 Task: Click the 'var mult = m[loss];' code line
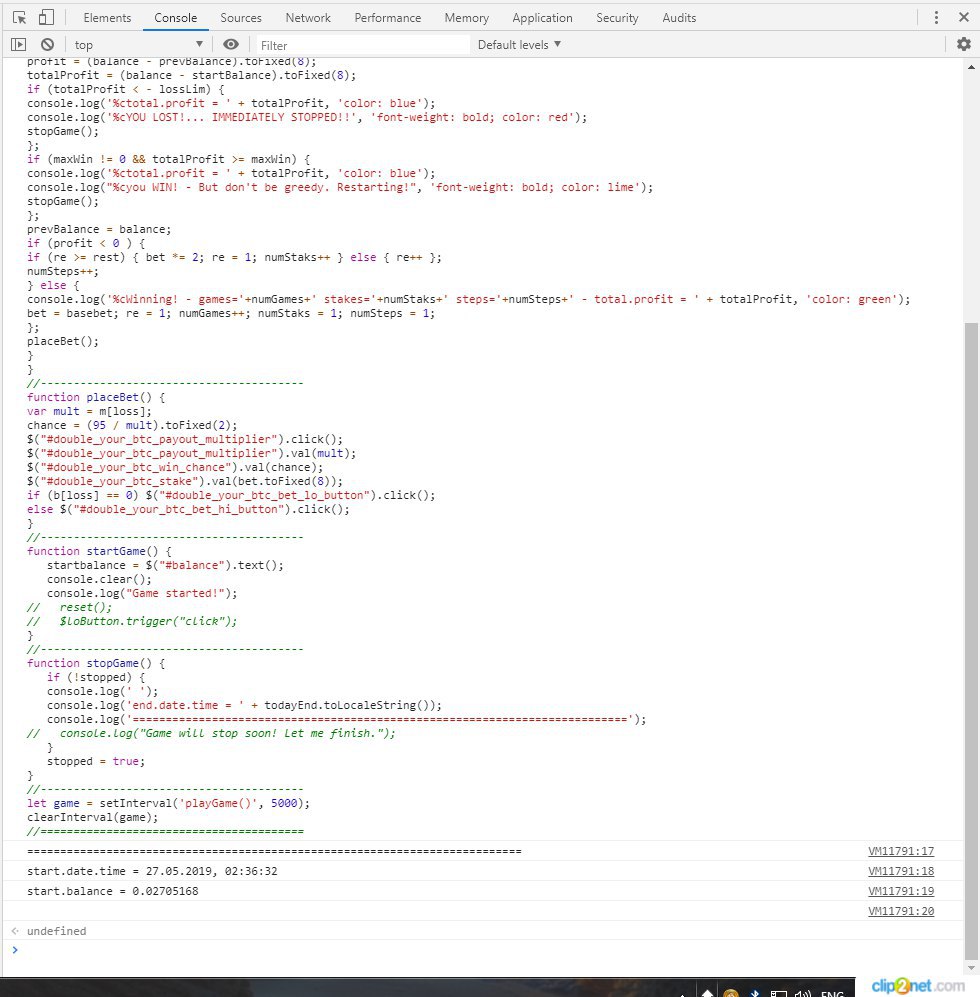pos(89,411)
